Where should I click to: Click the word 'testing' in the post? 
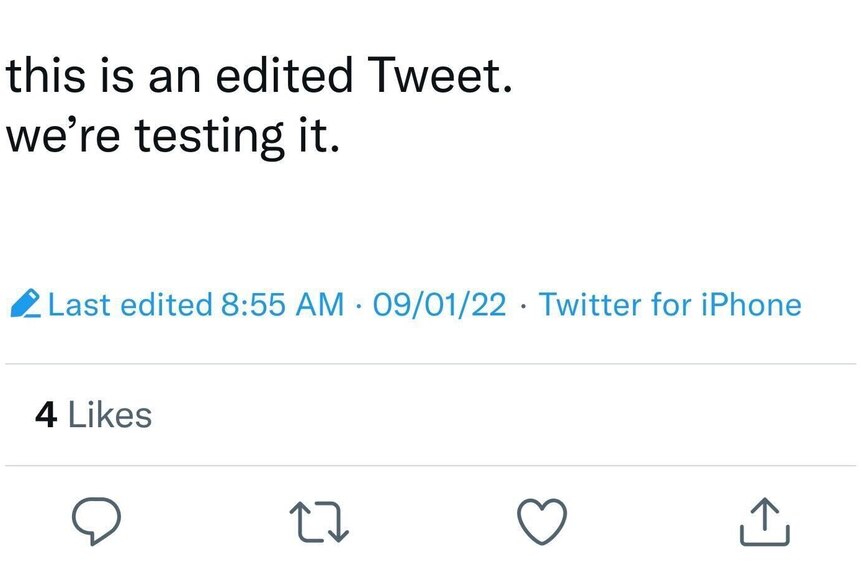pos(210,137)
